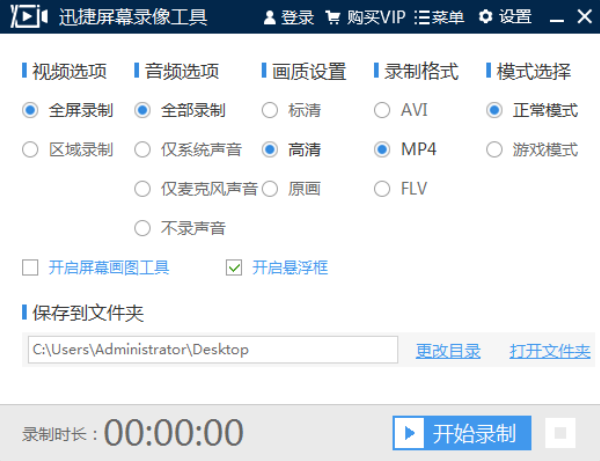Click the settings gear icon
The height and width of the screenshot is (461, 600).
point(486,17)
